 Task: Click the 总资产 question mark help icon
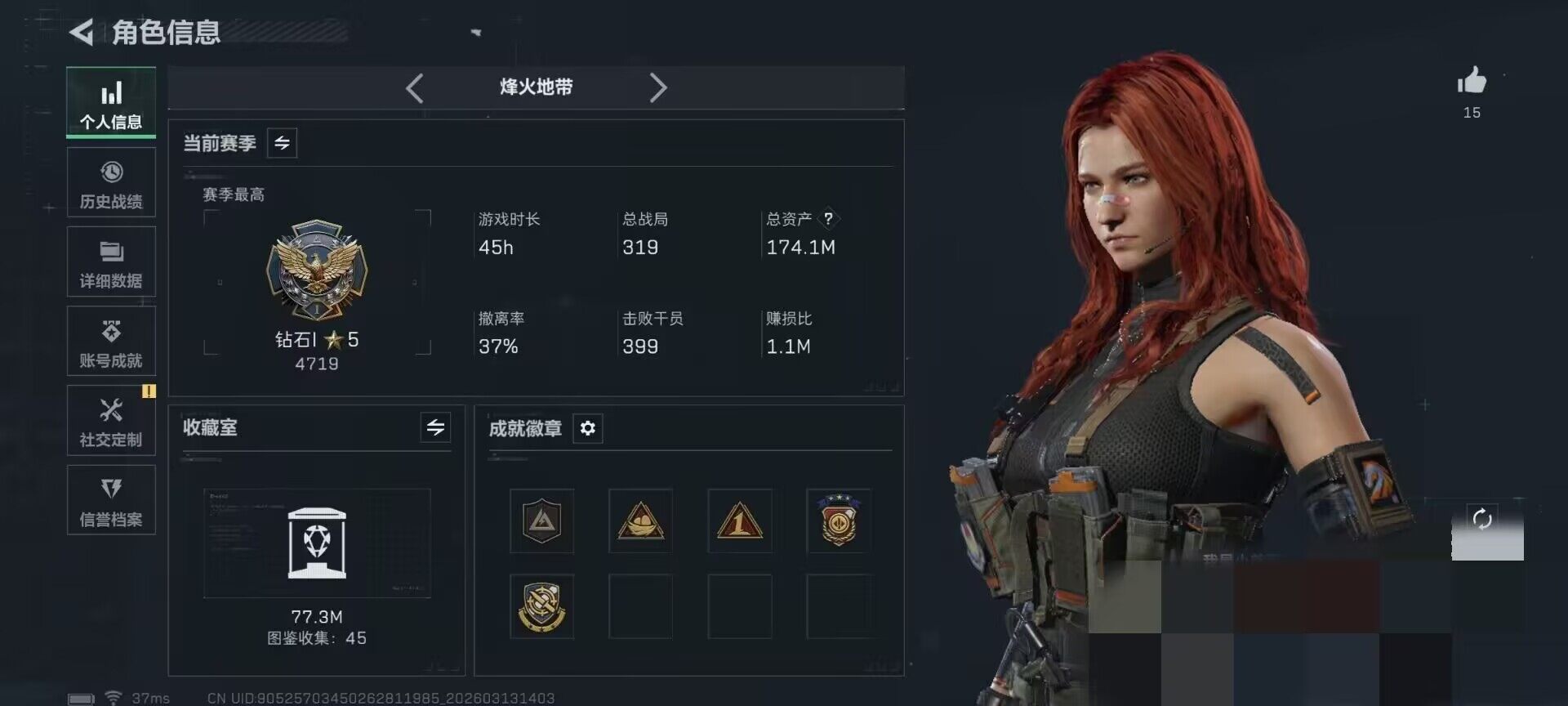click(828, 219)
